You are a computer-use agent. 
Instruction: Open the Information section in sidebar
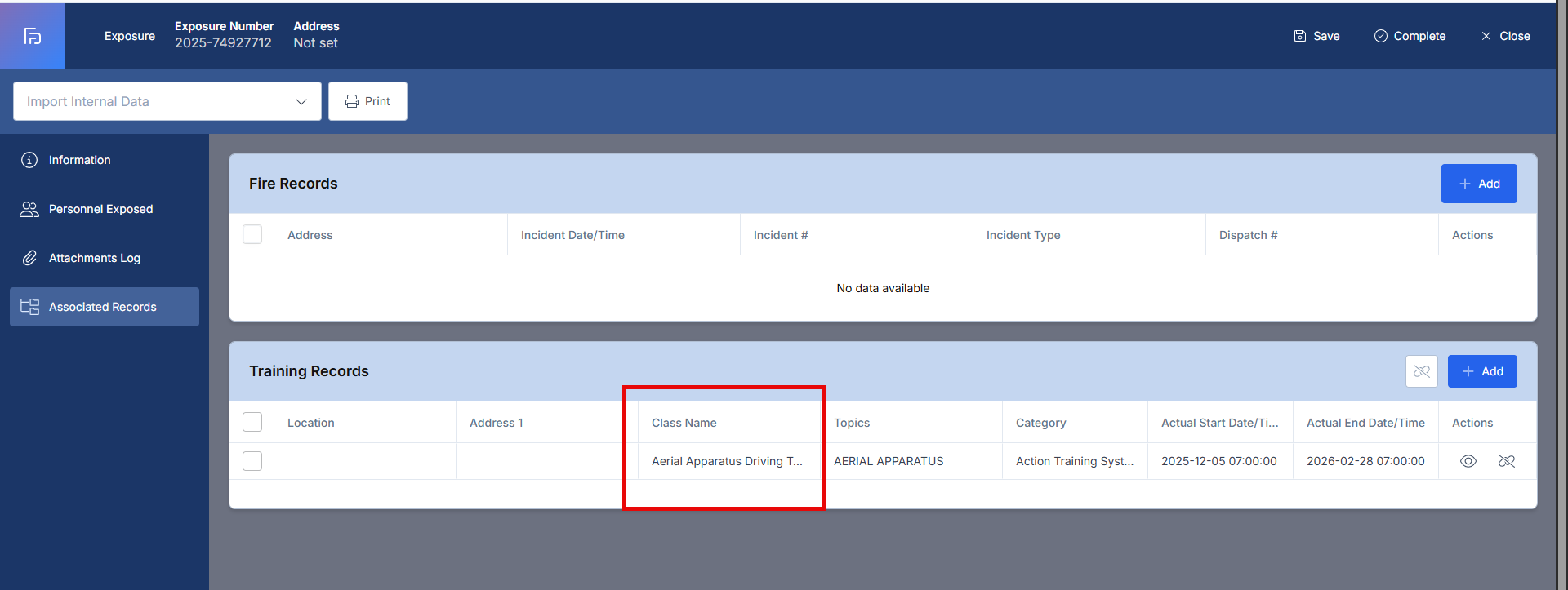click(79, 160)
